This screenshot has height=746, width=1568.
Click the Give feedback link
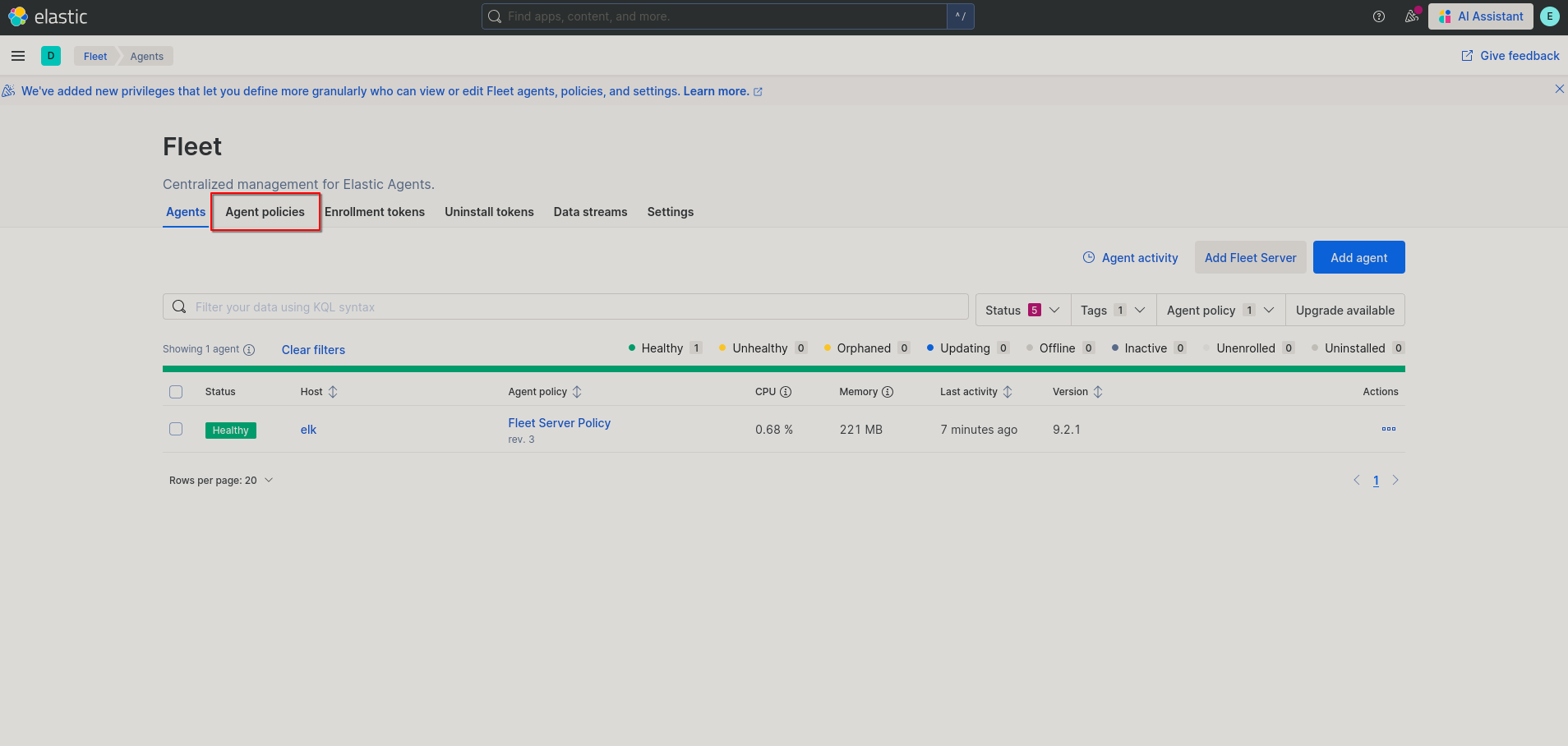coord(1510,56)
